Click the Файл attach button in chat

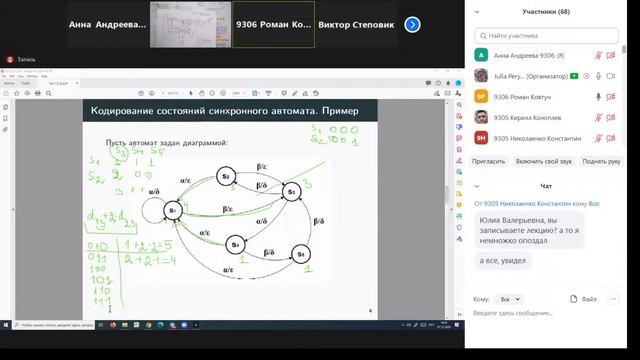(x=583, y=299)
